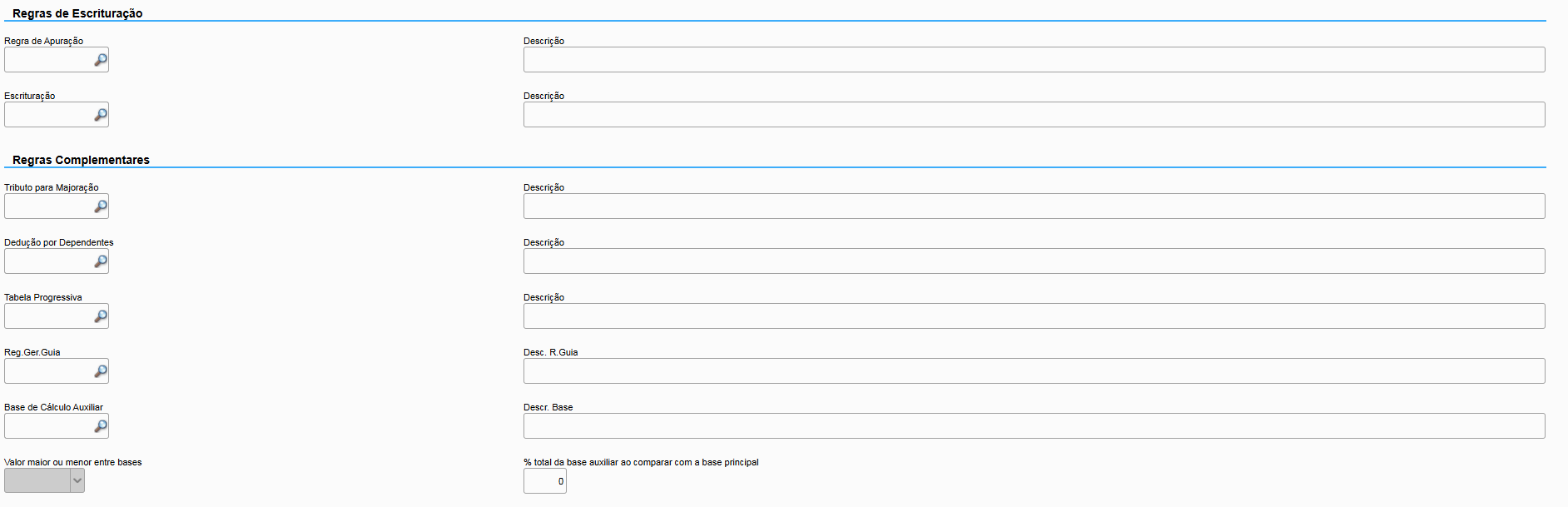Screen dimensions: 1568x507
Task: Click the % total da base auxiliar field
Action: tap(544, 481)
